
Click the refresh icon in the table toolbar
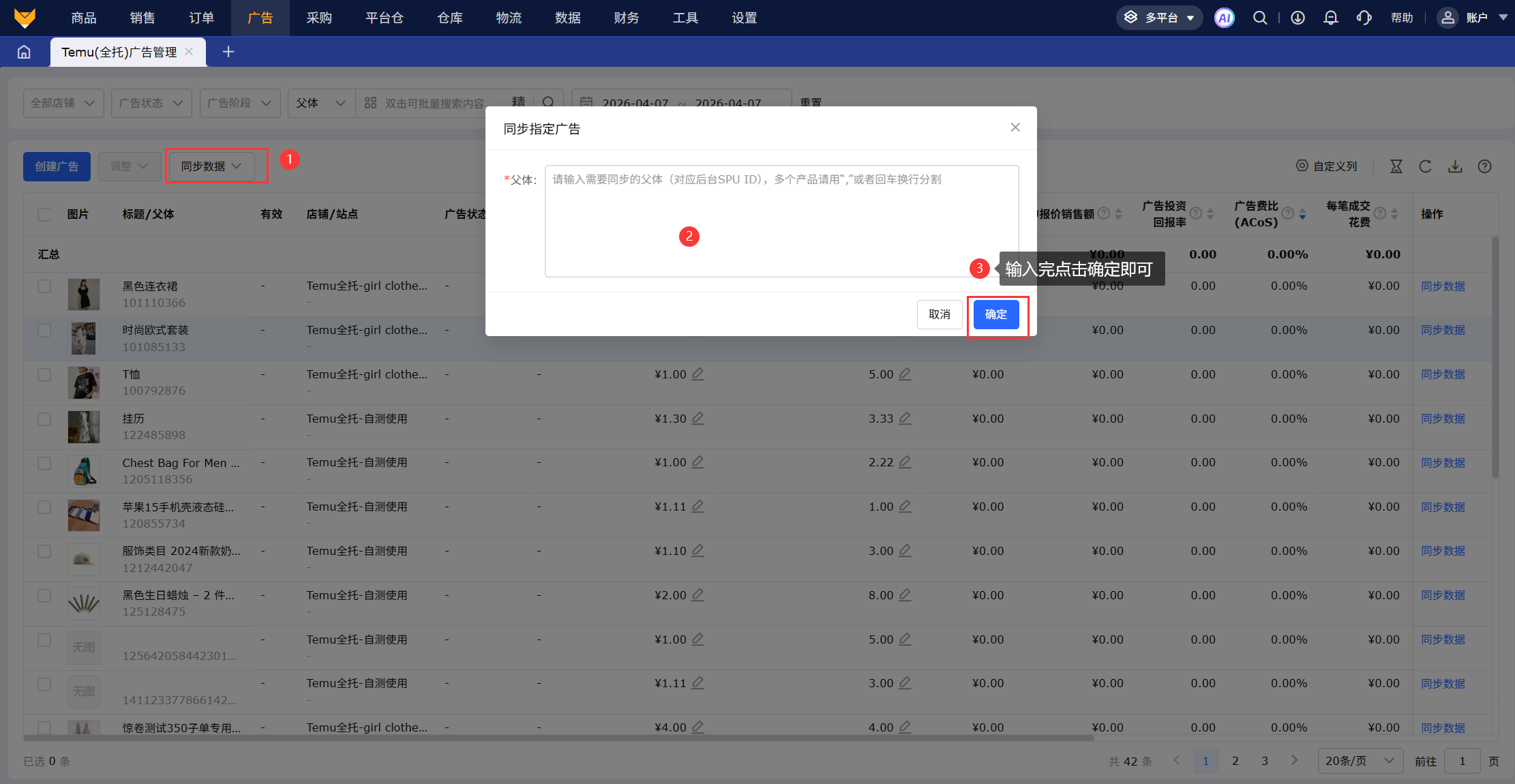1425,166
